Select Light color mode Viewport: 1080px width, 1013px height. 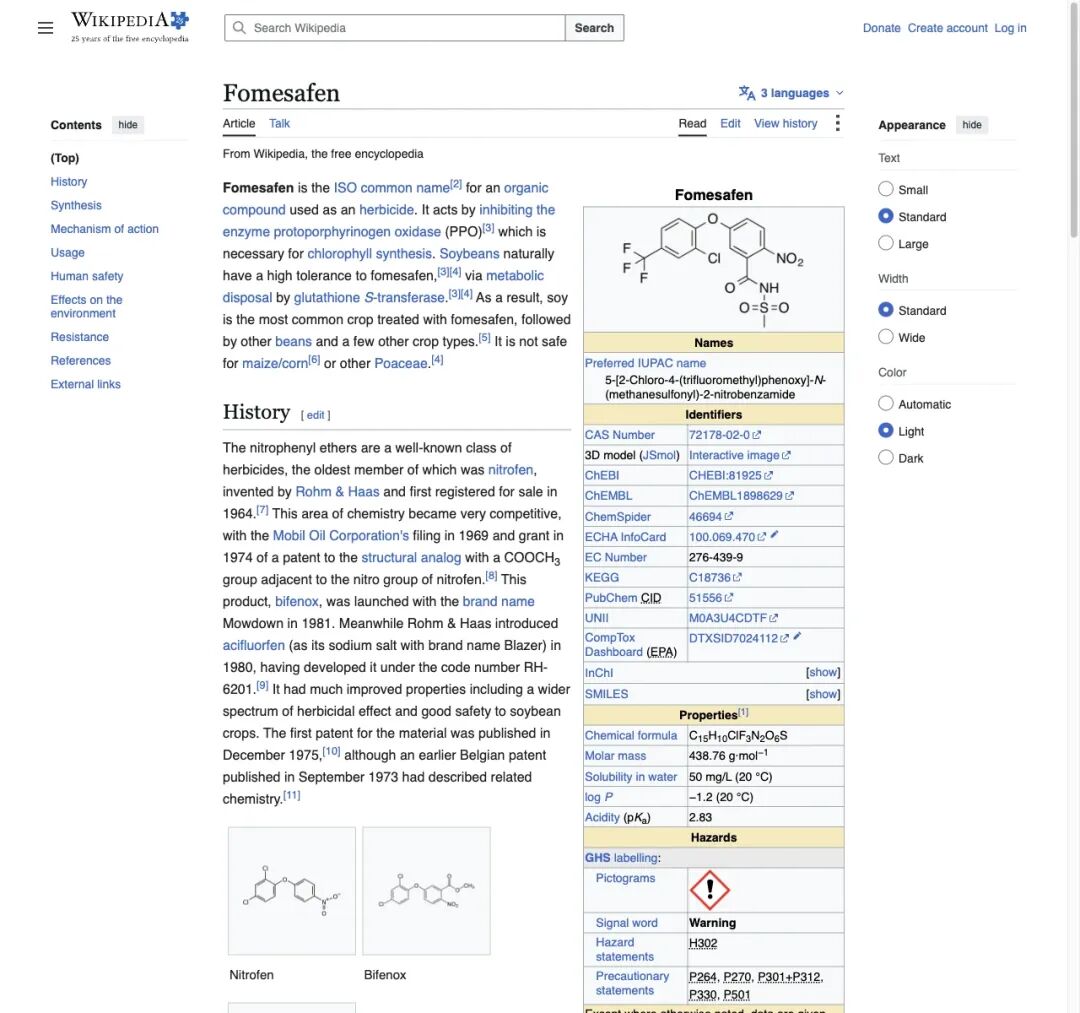886,430
